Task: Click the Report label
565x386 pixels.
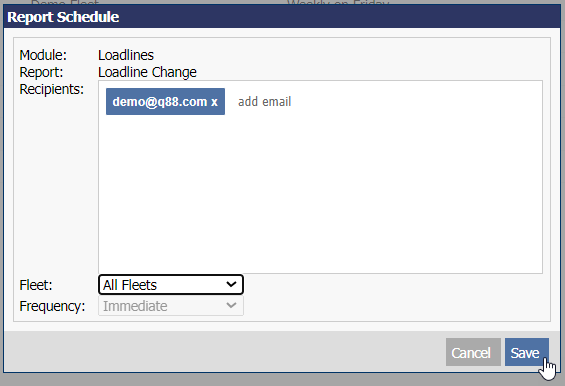Action: coord(41,72)
